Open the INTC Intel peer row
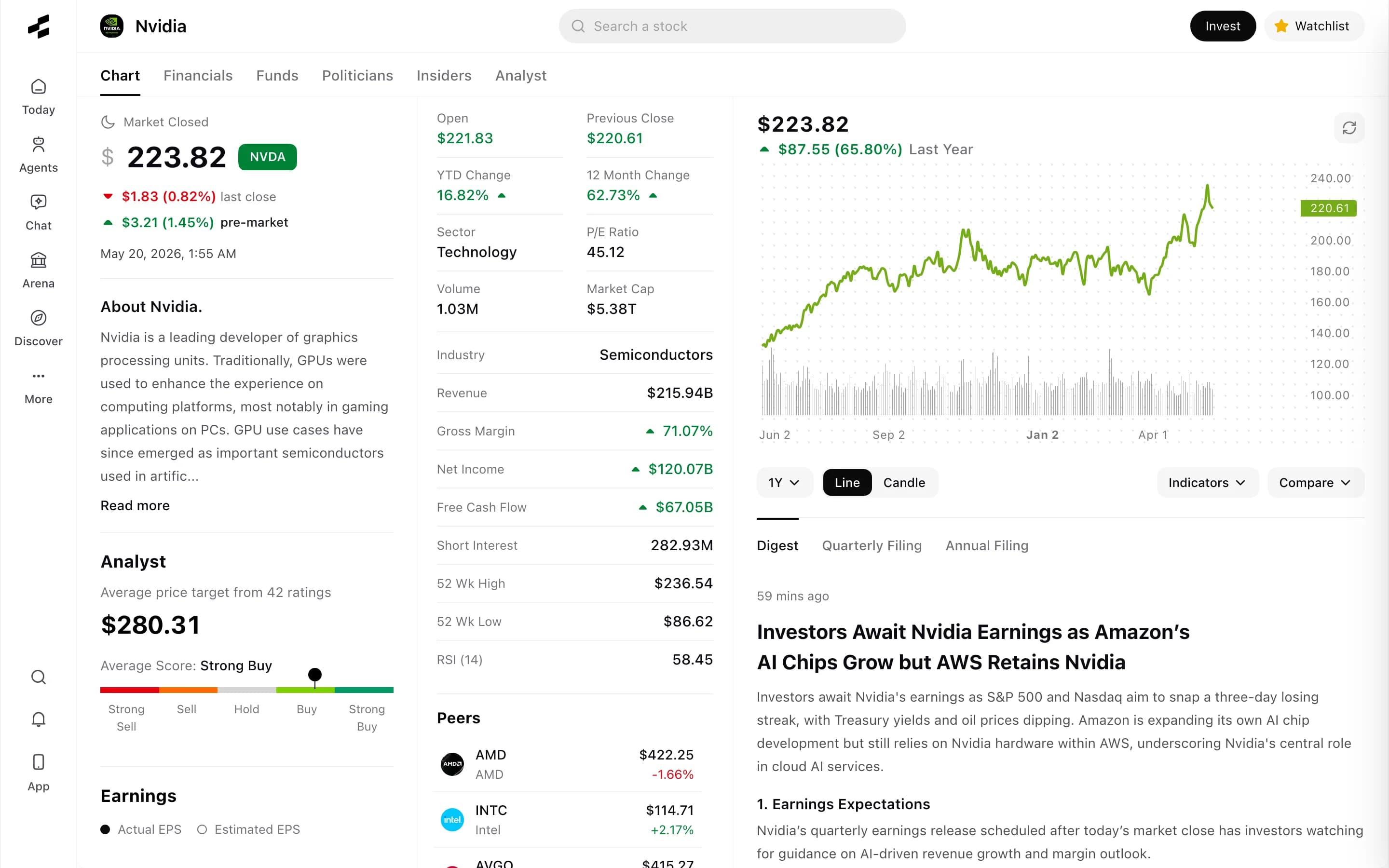Viewport: 1389px width, 868px height. pyautogui.click(x=567, y=820)
